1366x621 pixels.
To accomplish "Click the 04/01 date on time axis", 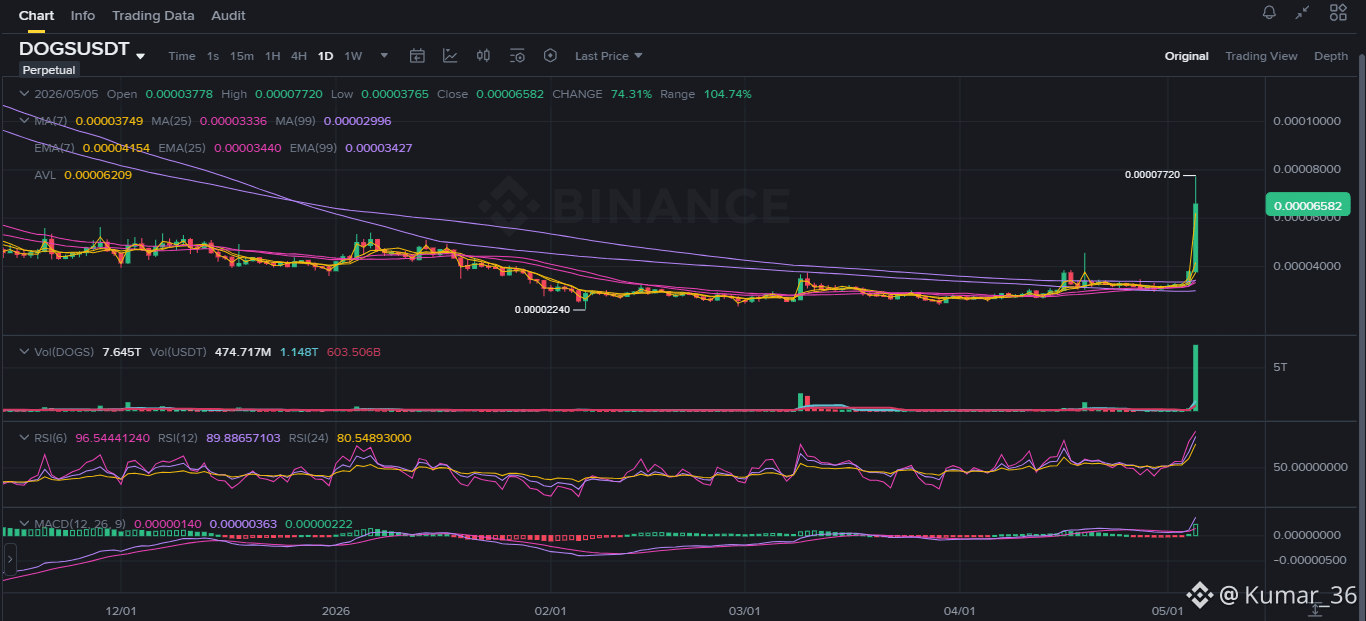I will pos(959,610).
